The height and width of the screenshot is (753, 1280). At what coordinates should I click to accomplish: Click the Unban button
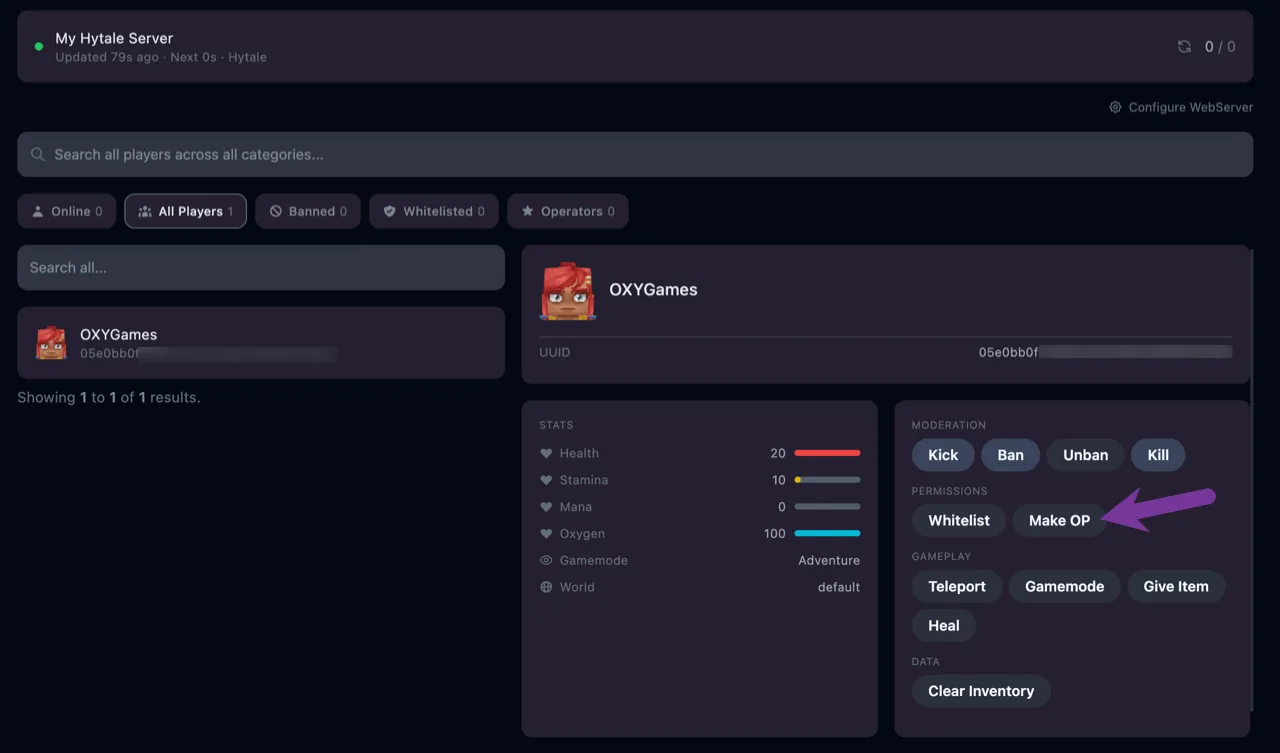pyautogui.click(x=1085, y=455)
